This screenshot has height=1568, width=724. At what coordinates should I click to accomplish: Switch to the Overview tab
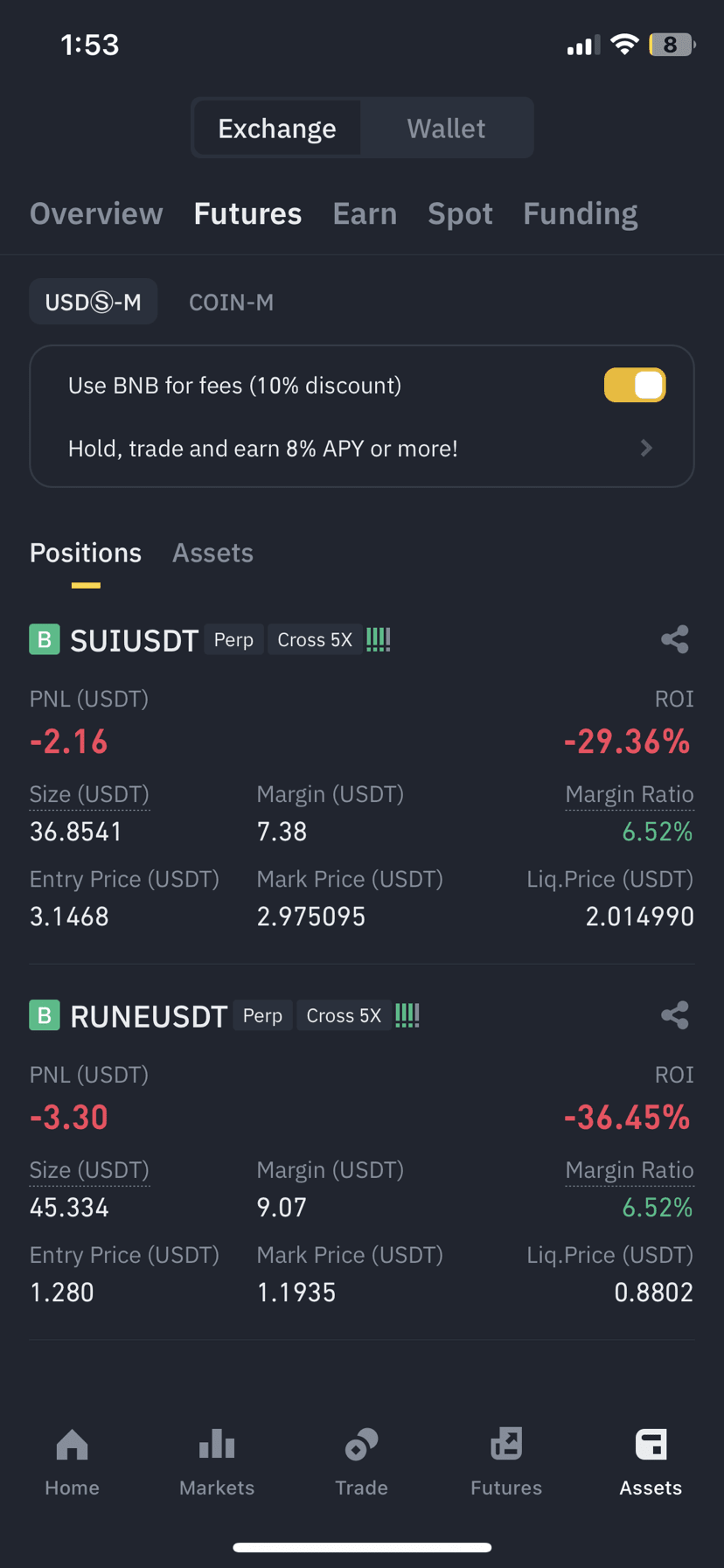96,213
